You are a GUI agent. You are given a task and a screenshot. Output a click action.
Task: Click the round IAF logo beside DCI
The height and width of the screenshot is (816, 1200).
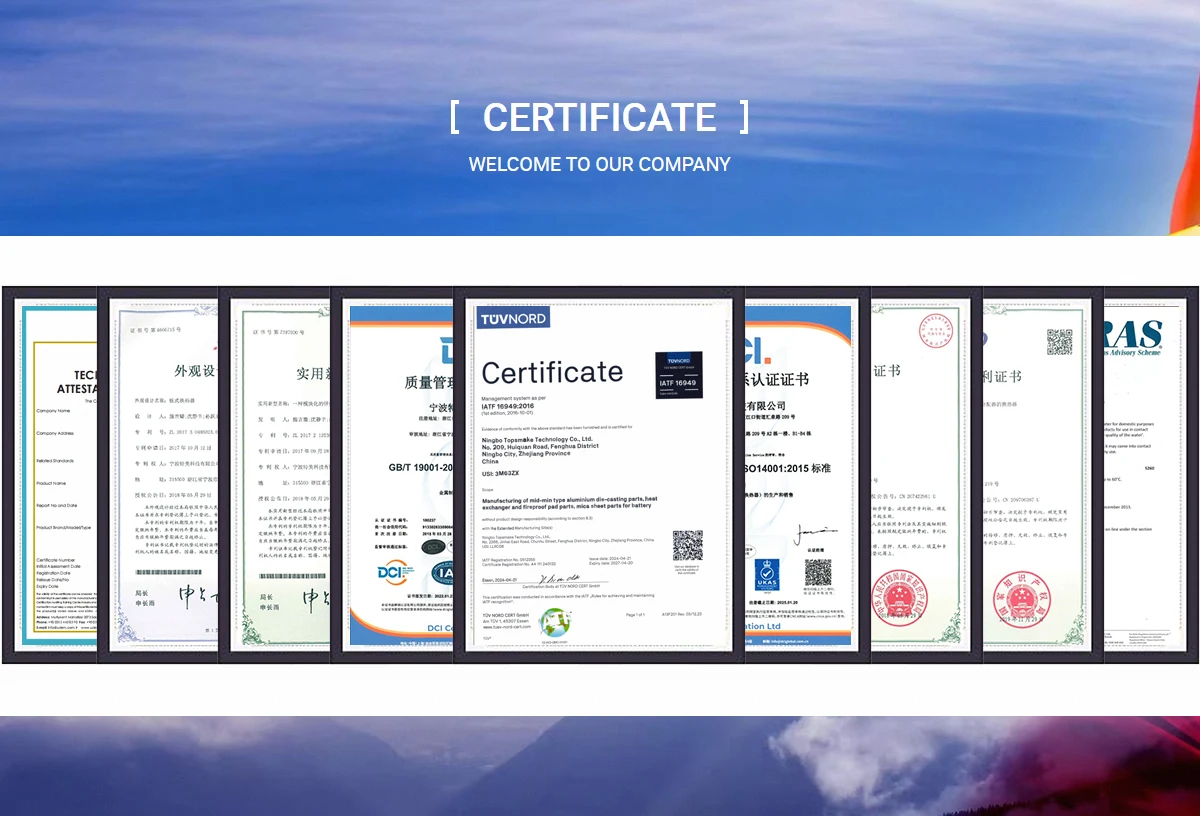coord(443,573)
